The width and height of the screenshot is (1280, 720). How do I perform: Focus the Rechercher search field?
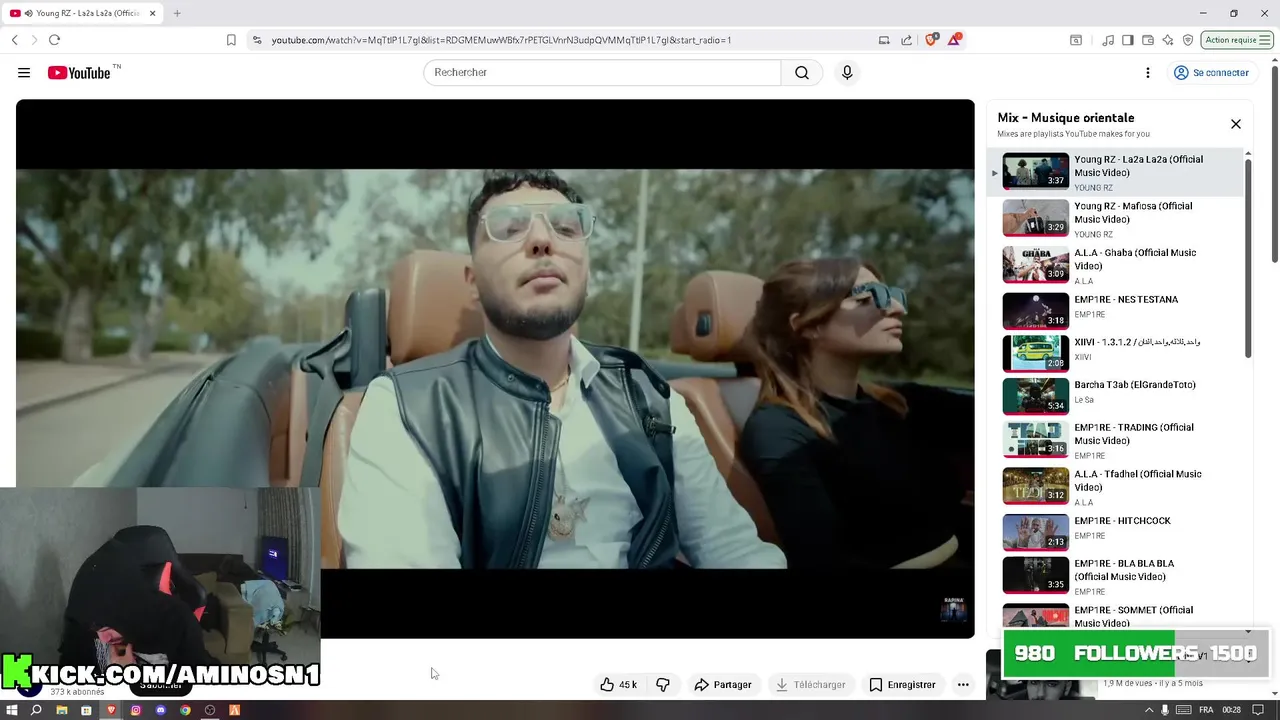coord(602,72)
